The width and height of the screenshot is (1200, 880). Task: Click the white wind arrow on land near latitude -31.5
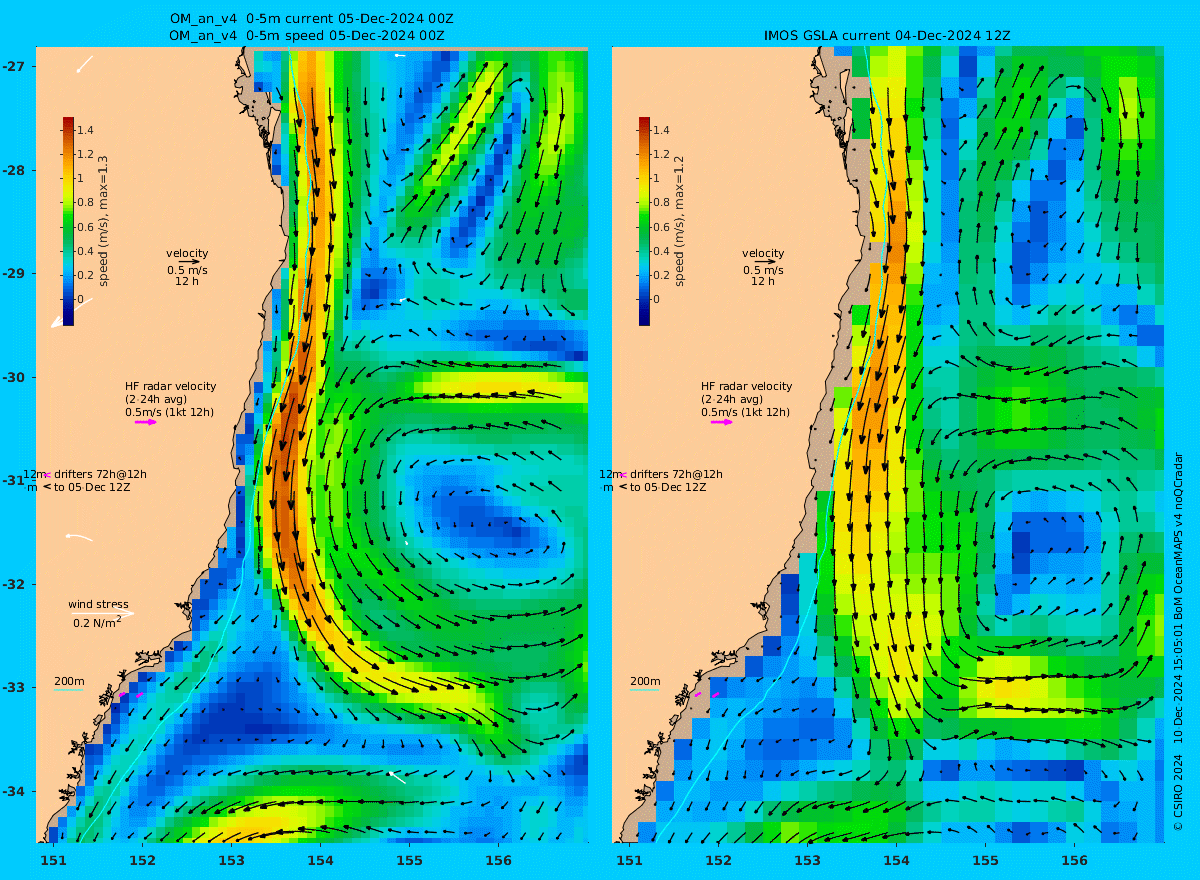tap(79, 537)
